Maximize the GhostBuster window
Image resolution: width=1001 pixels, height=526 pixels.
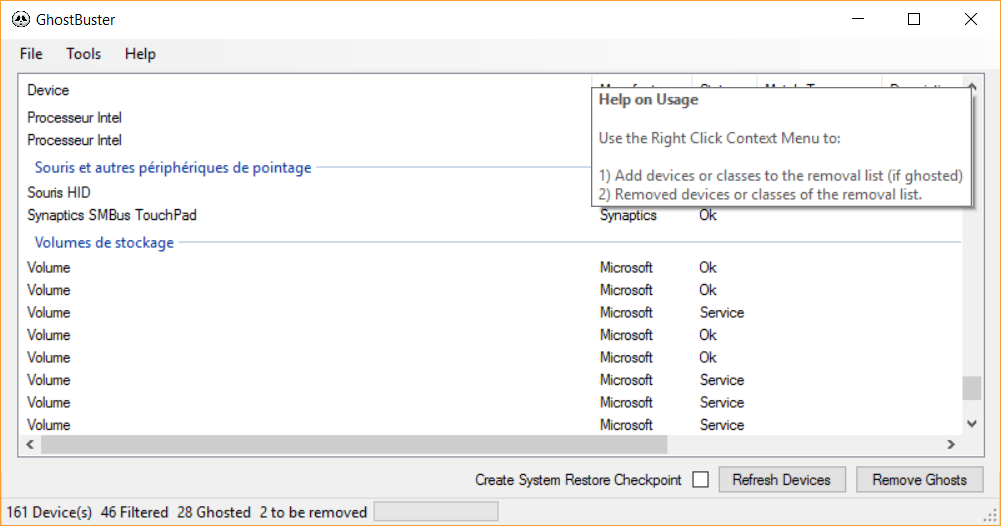pyautogui.click(x=913, y=19)
